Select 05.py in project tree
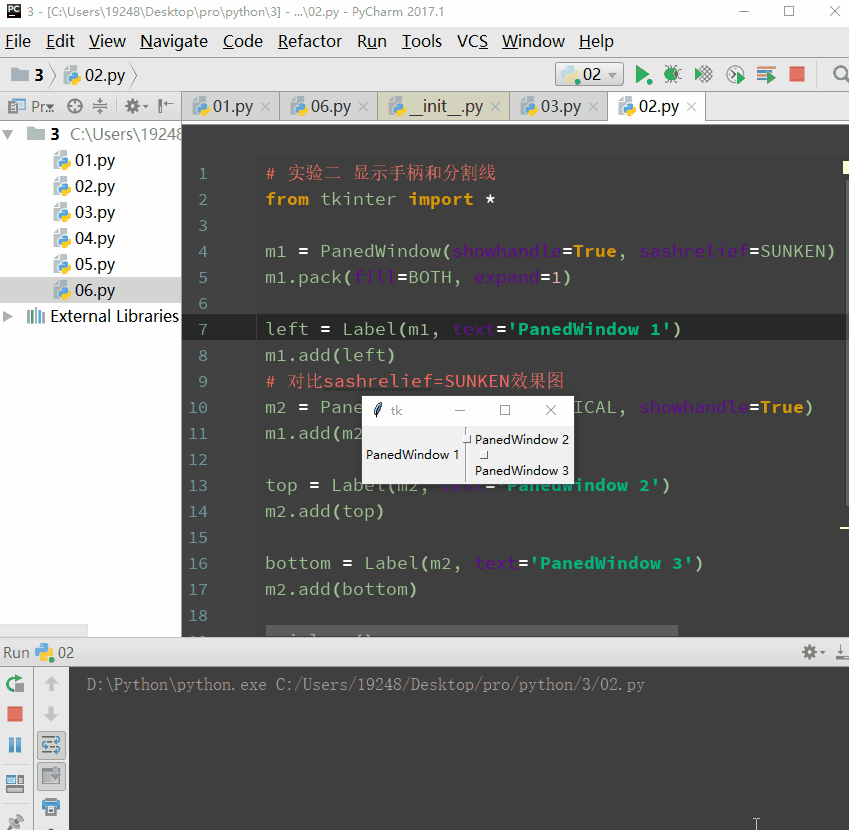The height and width of the screenshot is (830, 849). 84,264
